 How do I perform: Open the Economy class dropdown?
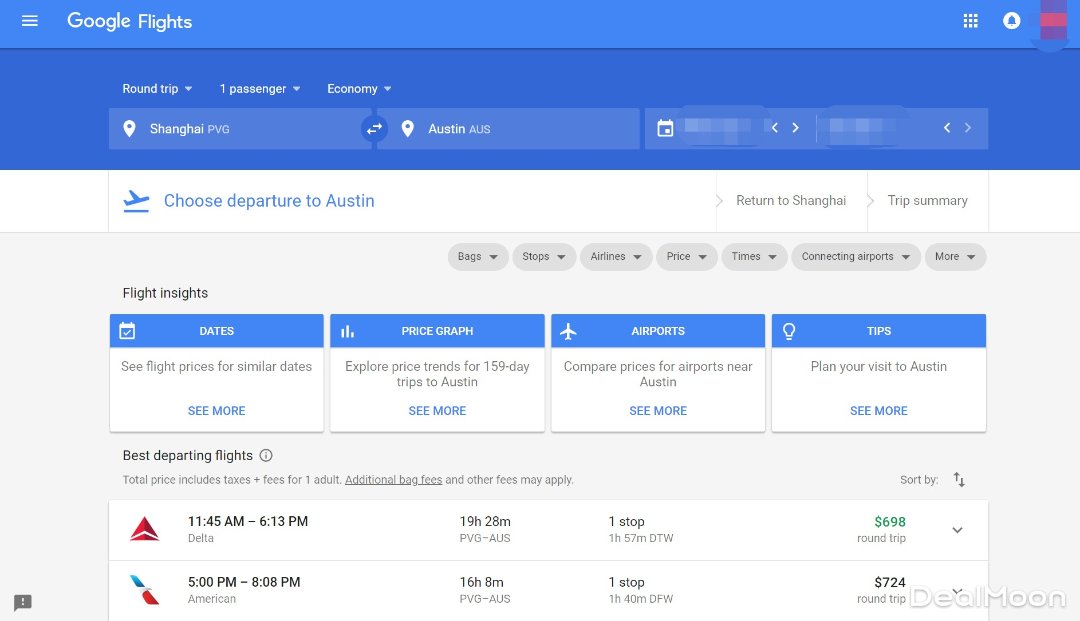click(359, 89)
